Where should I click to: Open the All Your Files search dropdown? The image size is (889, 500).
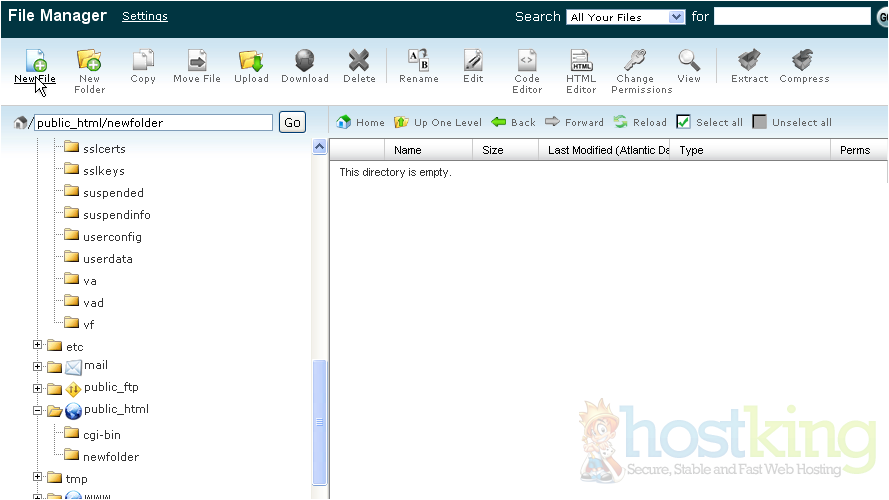tap(626, 17)
